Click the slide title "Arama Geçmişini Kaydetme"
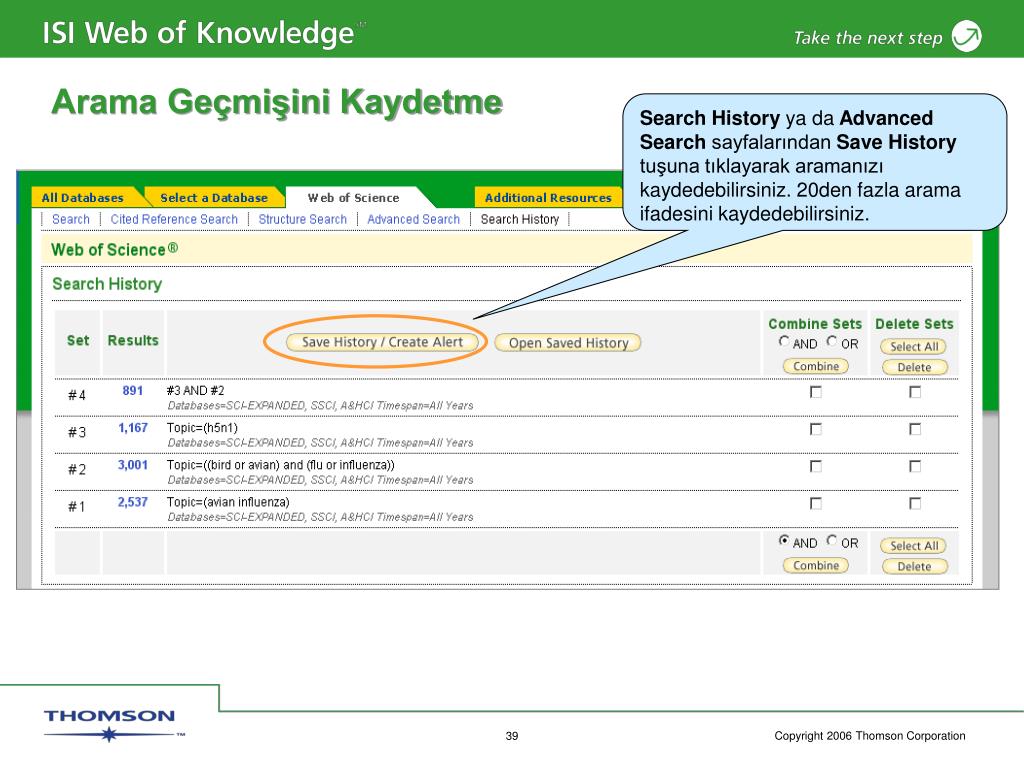The width and height of the screenshot is (1024, 768). pos(277,103)
